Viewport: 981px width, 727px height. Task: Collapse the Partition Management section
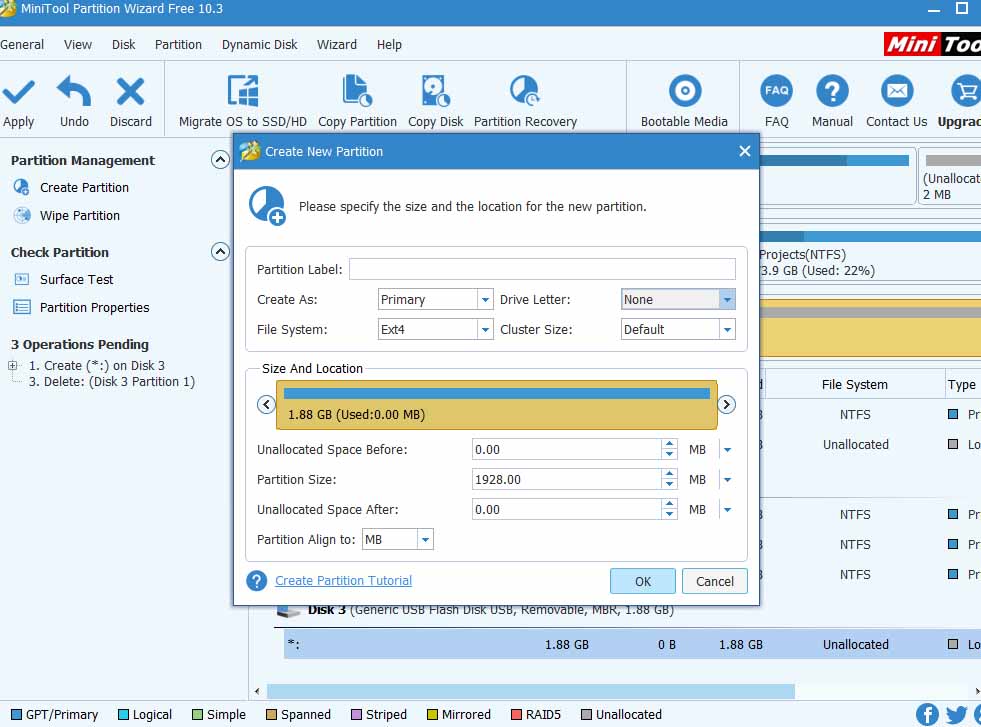220,160
